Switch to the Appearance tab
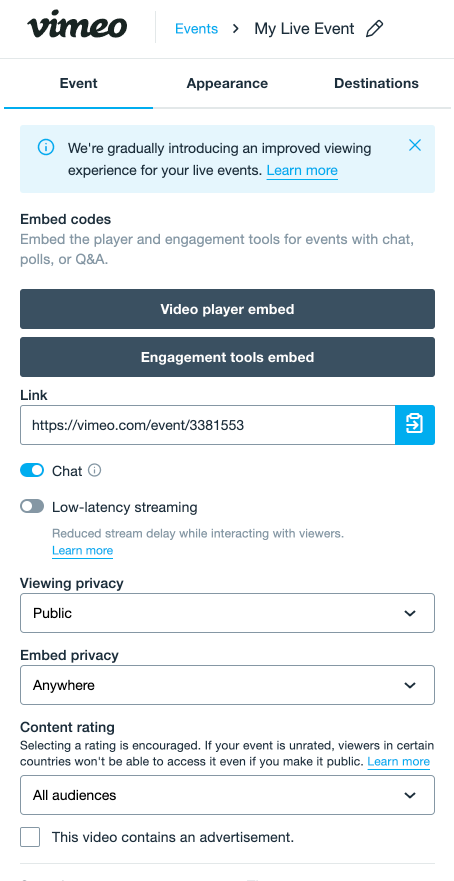 [x=227, y=84]
